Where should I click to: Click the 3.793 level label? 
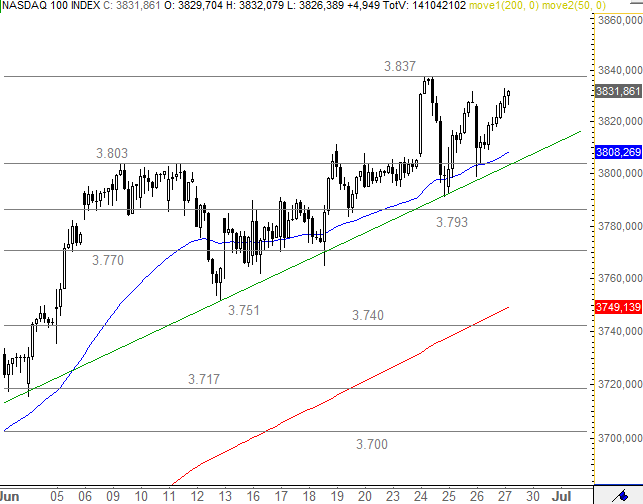[x=451, y=222]
